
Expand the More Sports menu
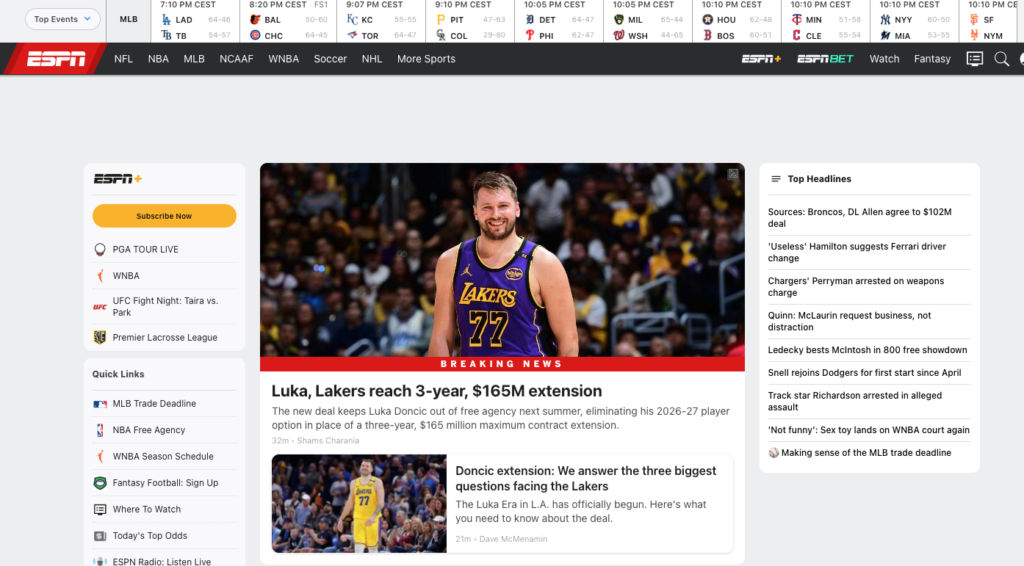point(425,59)
